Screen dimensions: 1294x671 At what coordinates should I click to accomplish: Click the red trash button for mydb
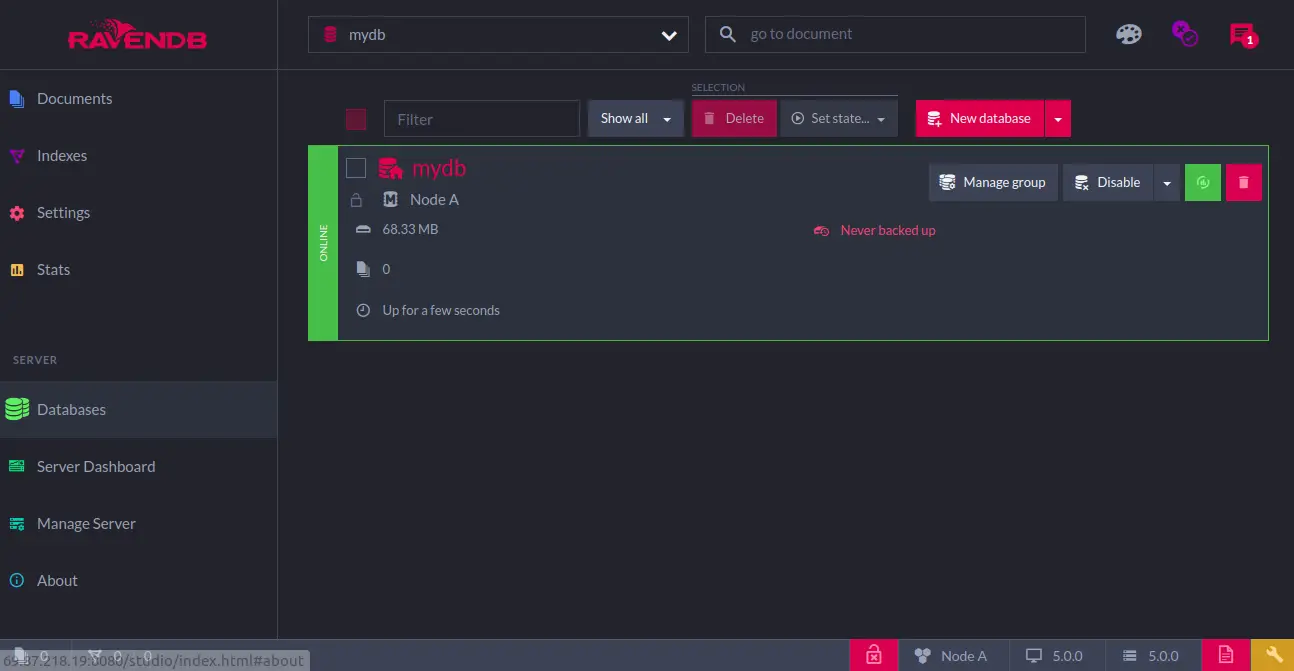coord(1244,183)
